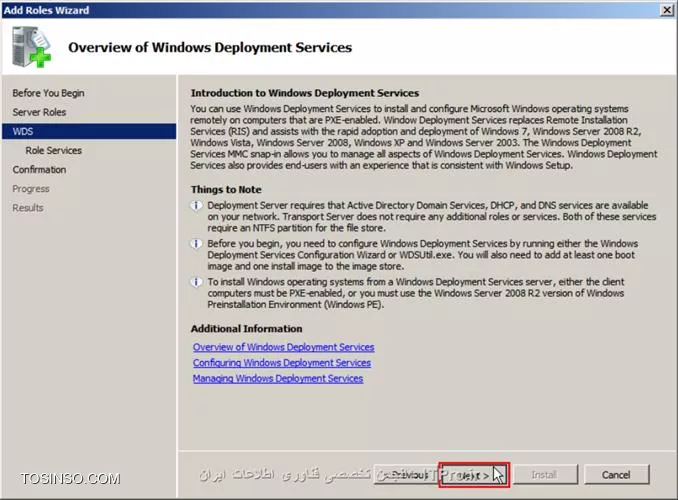
Task: Select the WDS step
Action: click(89, 131)
